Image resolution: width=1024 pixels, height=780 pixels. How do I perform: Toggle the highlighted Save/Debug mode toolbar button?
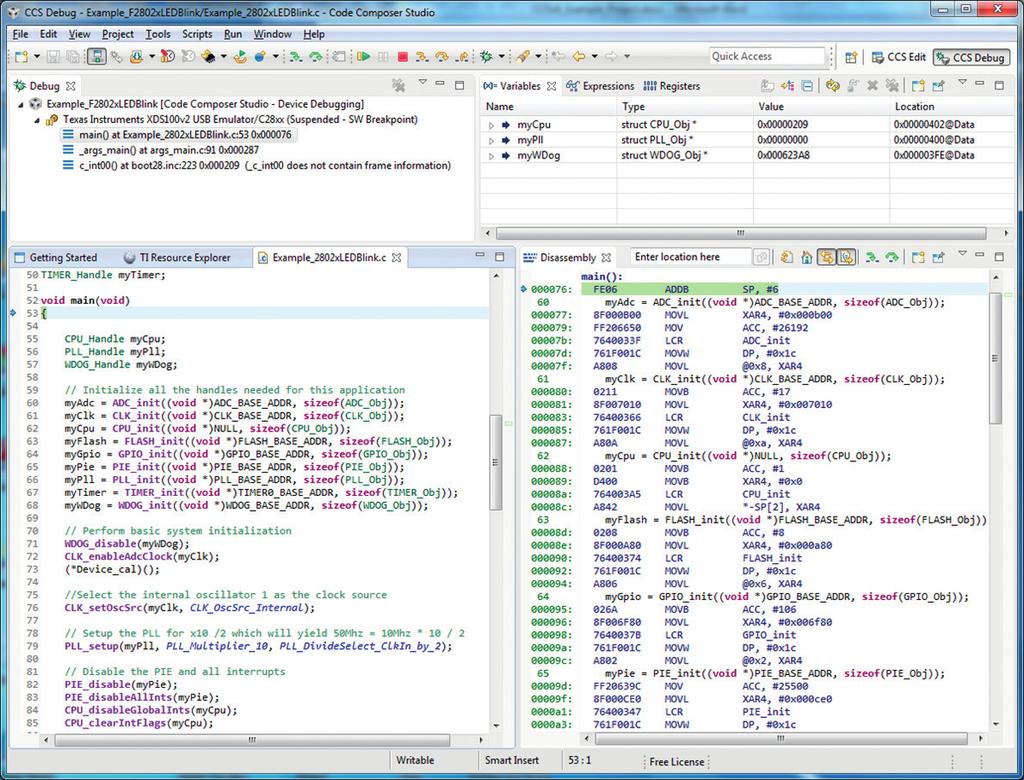(x=97, y=57)
